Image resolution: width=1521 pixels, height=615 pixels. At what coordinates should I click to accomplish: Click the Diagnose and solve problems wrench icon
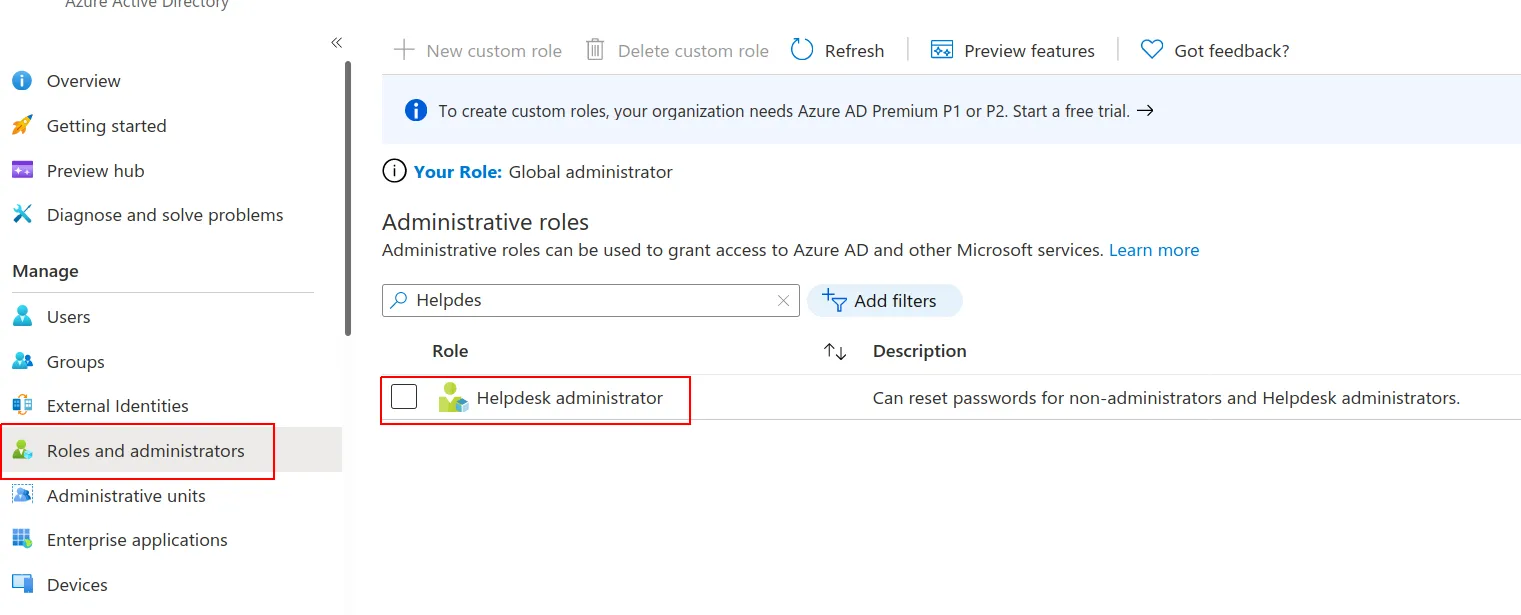[22, 215]
